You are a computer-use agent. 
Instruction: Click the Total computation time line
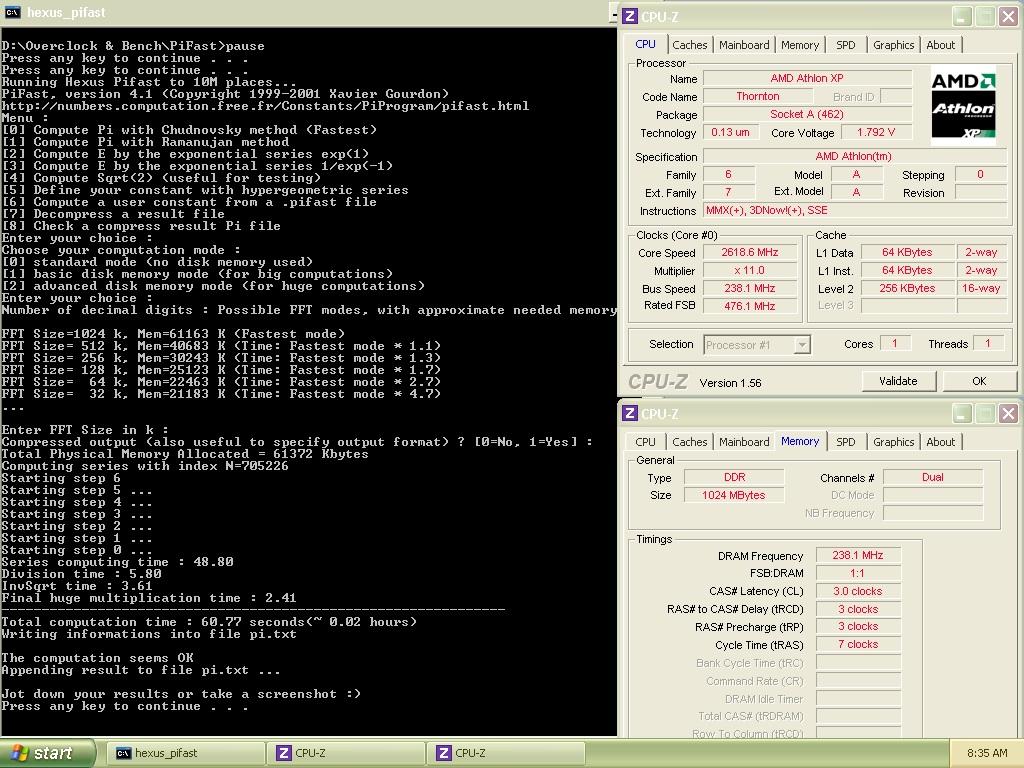(209, 622)
